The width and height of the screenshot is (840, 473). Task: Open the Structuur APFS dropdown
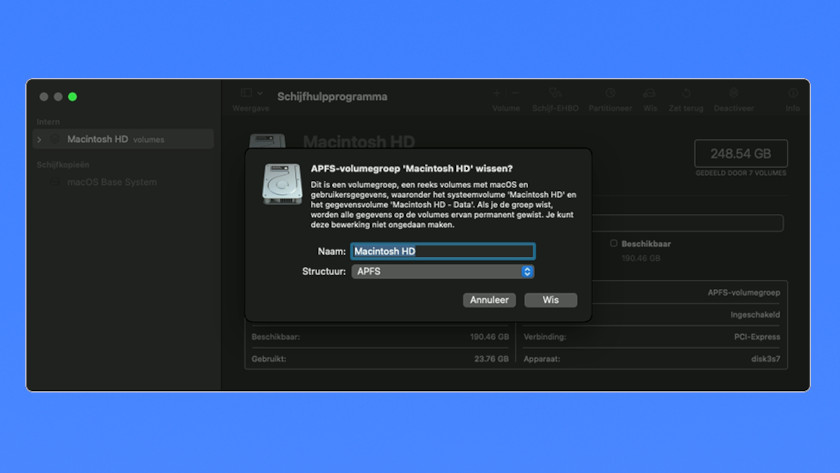pos(442,272)
